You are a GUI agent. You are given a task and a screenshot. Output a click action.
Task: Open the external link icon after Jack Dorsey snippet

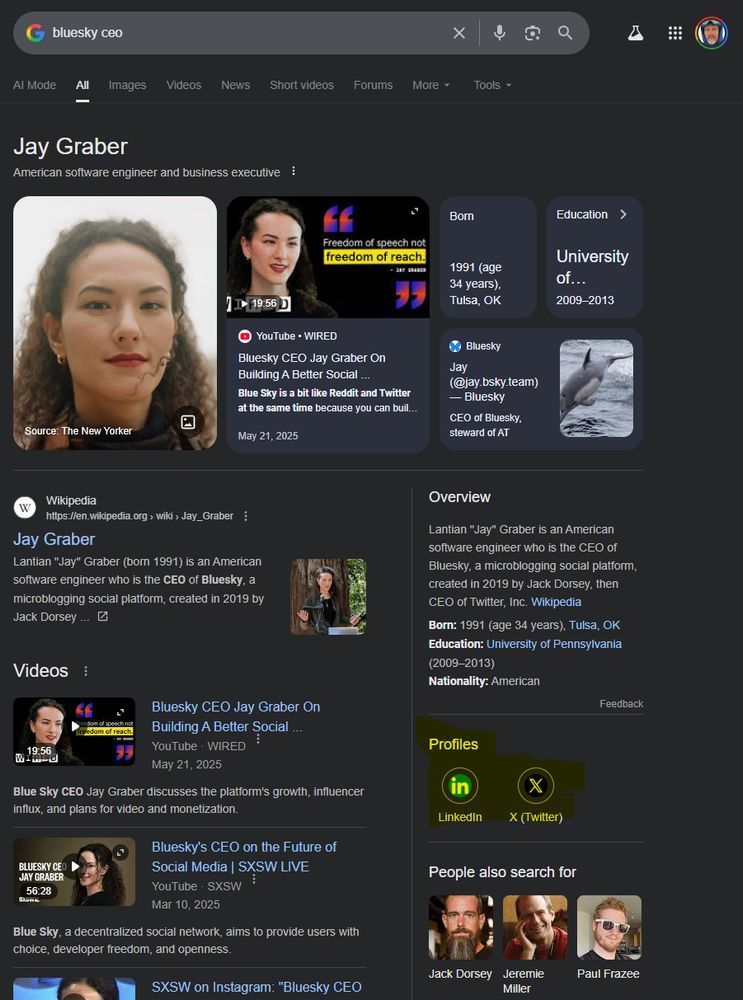coord(102,617)
